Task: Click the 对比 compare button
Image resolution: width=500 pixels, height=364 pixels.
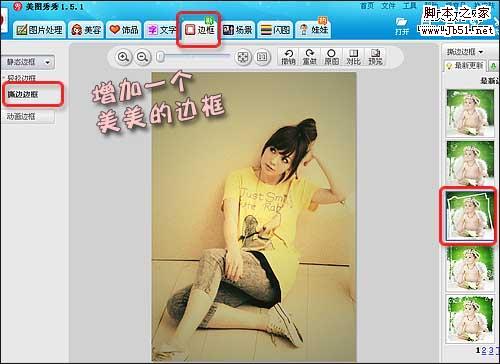Action: tap(353, 57)
